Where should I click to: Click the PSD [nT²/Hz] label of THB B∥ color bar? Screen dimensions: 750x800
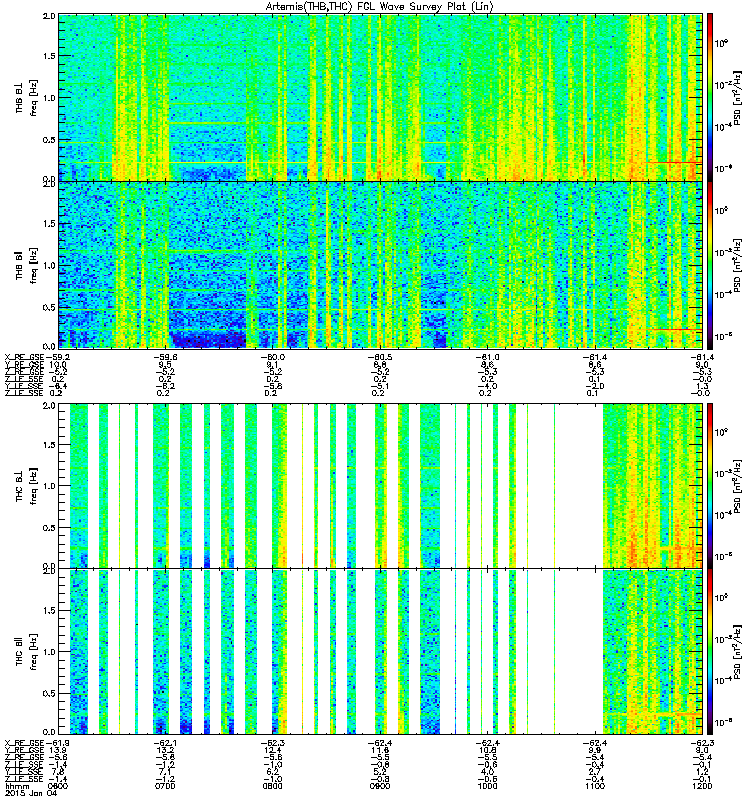[736, 265]
